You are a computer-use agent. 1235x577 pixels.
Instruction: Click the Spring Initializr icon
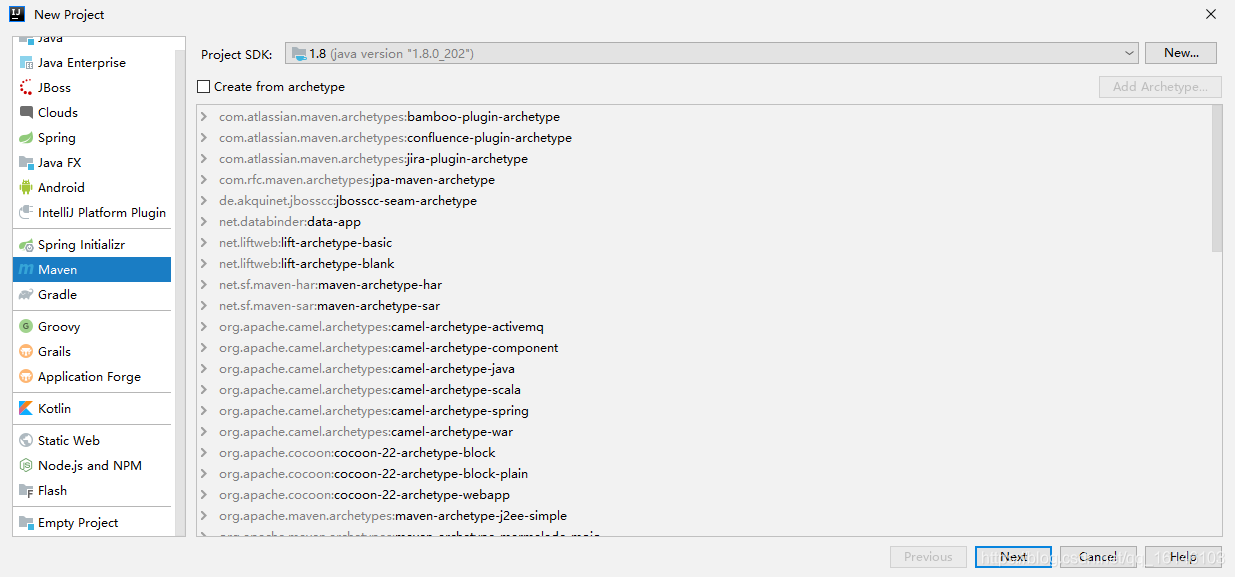pos(26,245)
